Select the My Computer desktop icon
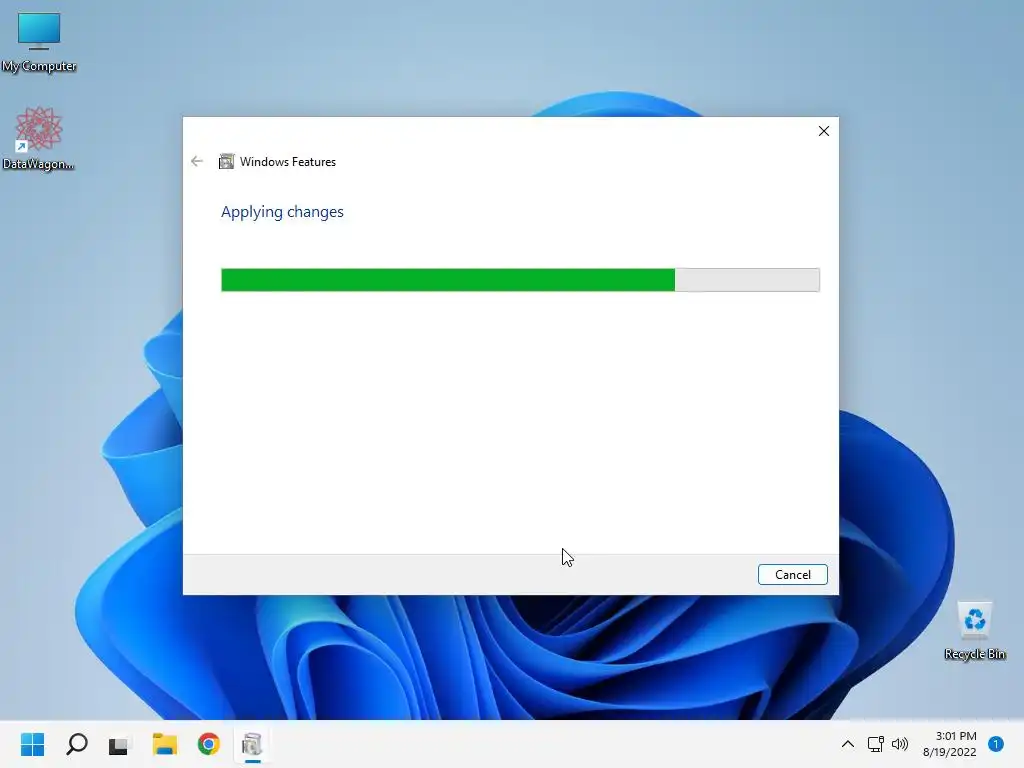Screen dimensions: 1024x768 [x=39, y=42]
